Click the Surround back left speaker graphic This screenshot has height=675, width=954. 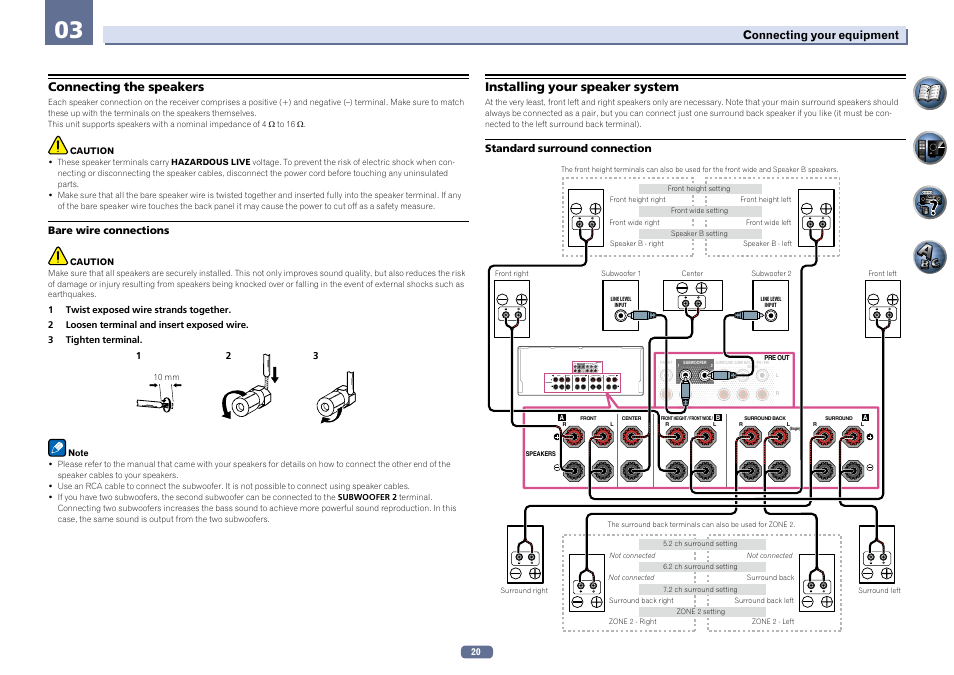tap(816, 582)
